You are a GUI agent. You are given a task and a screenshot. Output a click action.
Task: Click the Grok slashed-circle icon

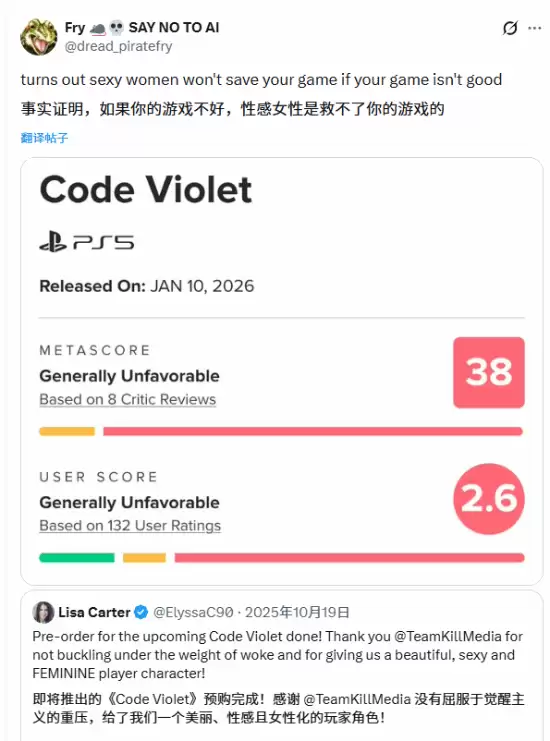click(x=510, y=28)
